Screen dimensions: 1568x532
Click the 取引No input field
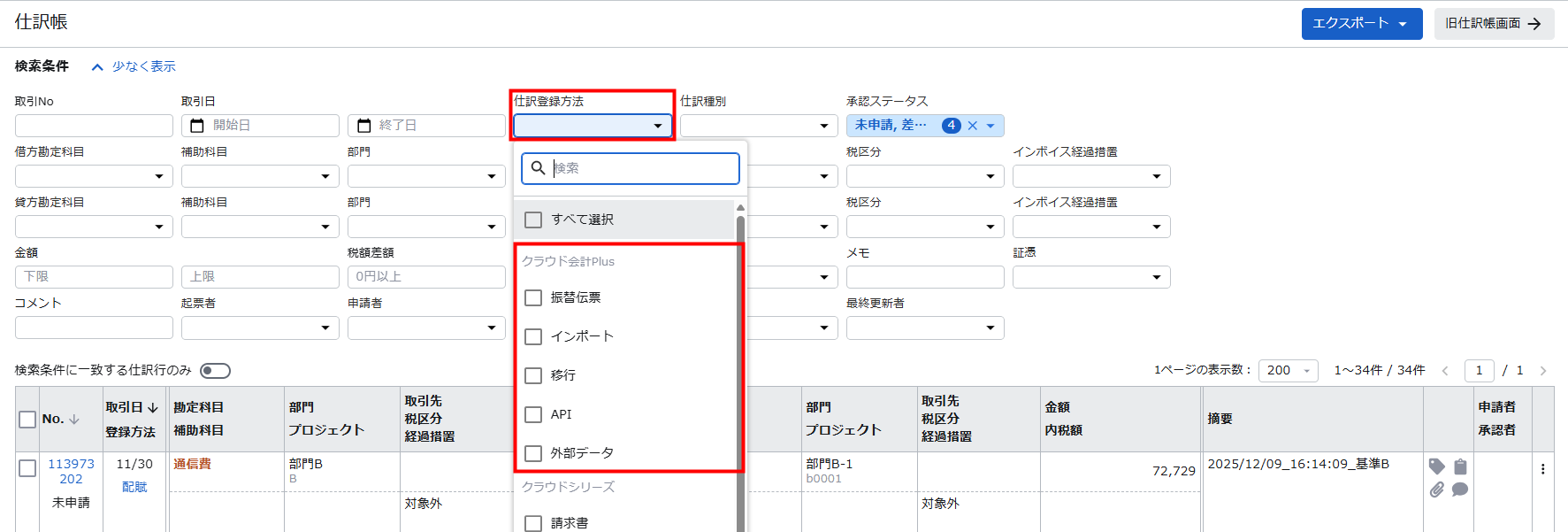pyautogui.click(x=94, y=126)
